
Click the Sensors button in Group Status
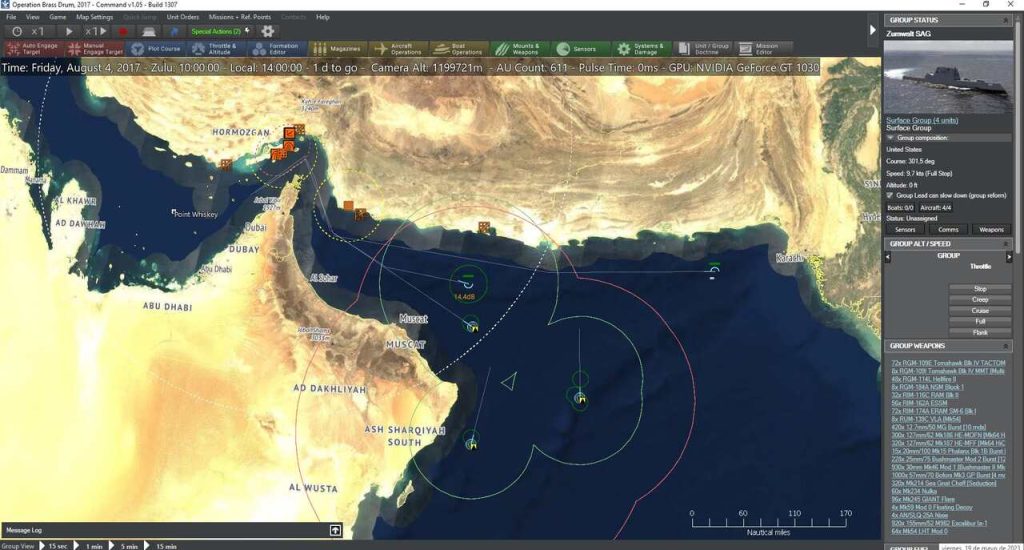click(904, 229)
